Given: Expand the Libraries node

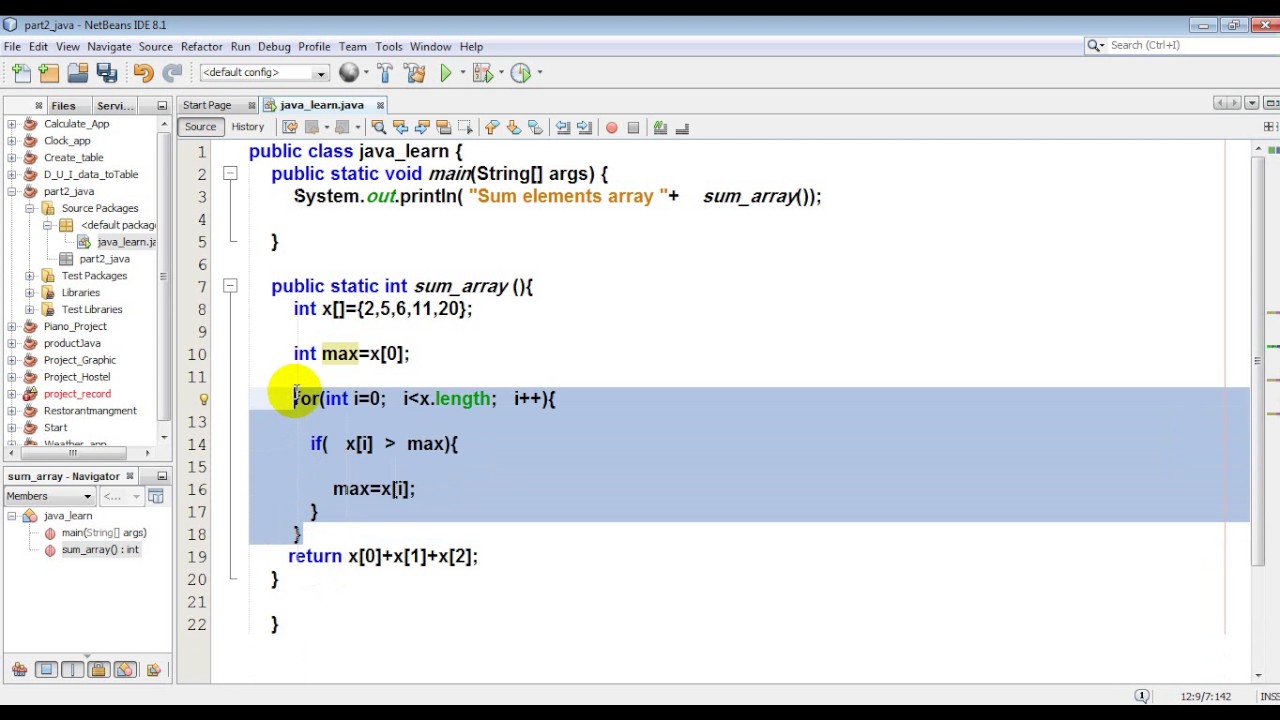Looking at the screenshot, I should click(x=30, y=293).
